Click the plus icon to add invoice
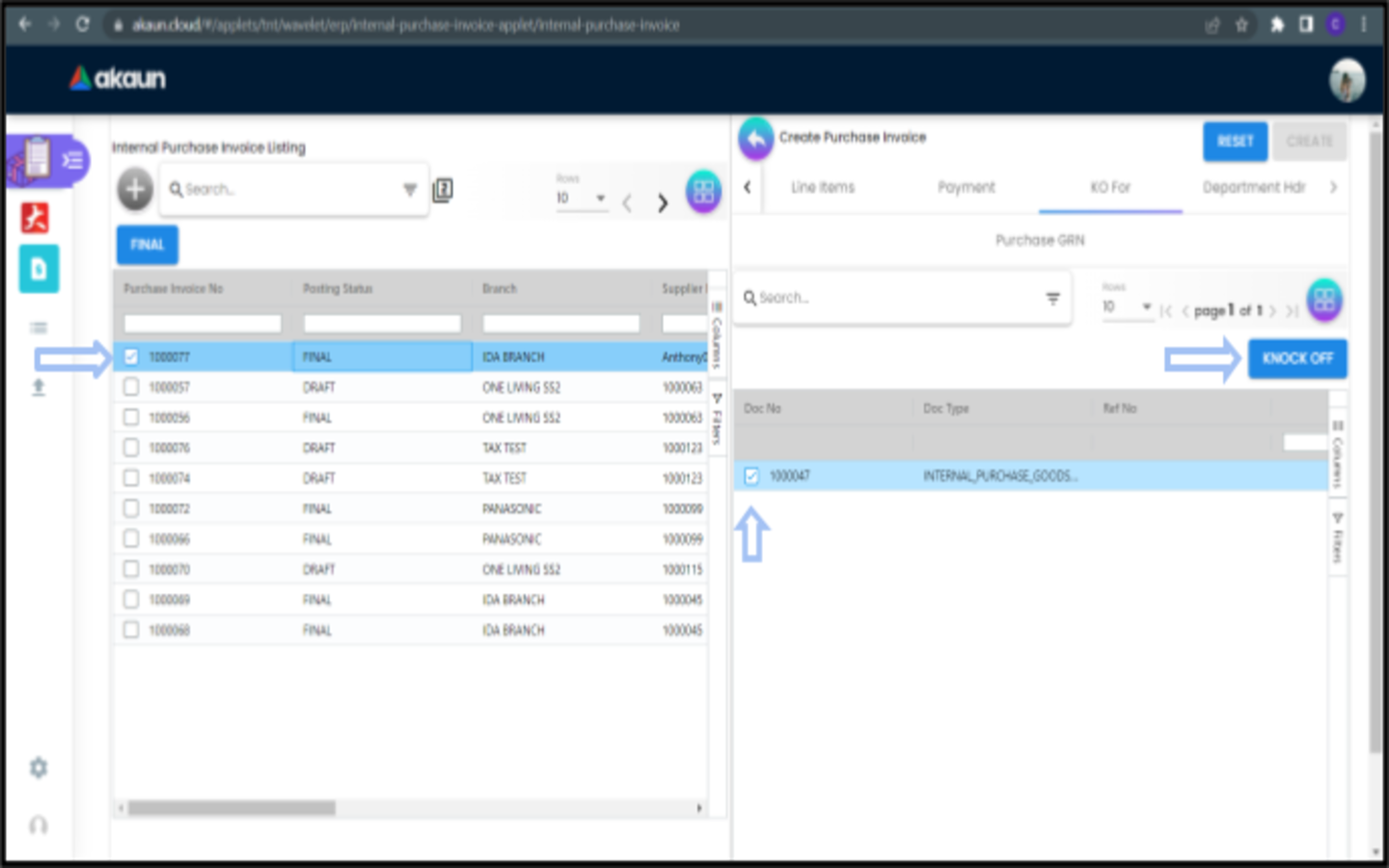Image resolution: width=1389 pixels, height=868 pixels. click(x=135, y=189)
